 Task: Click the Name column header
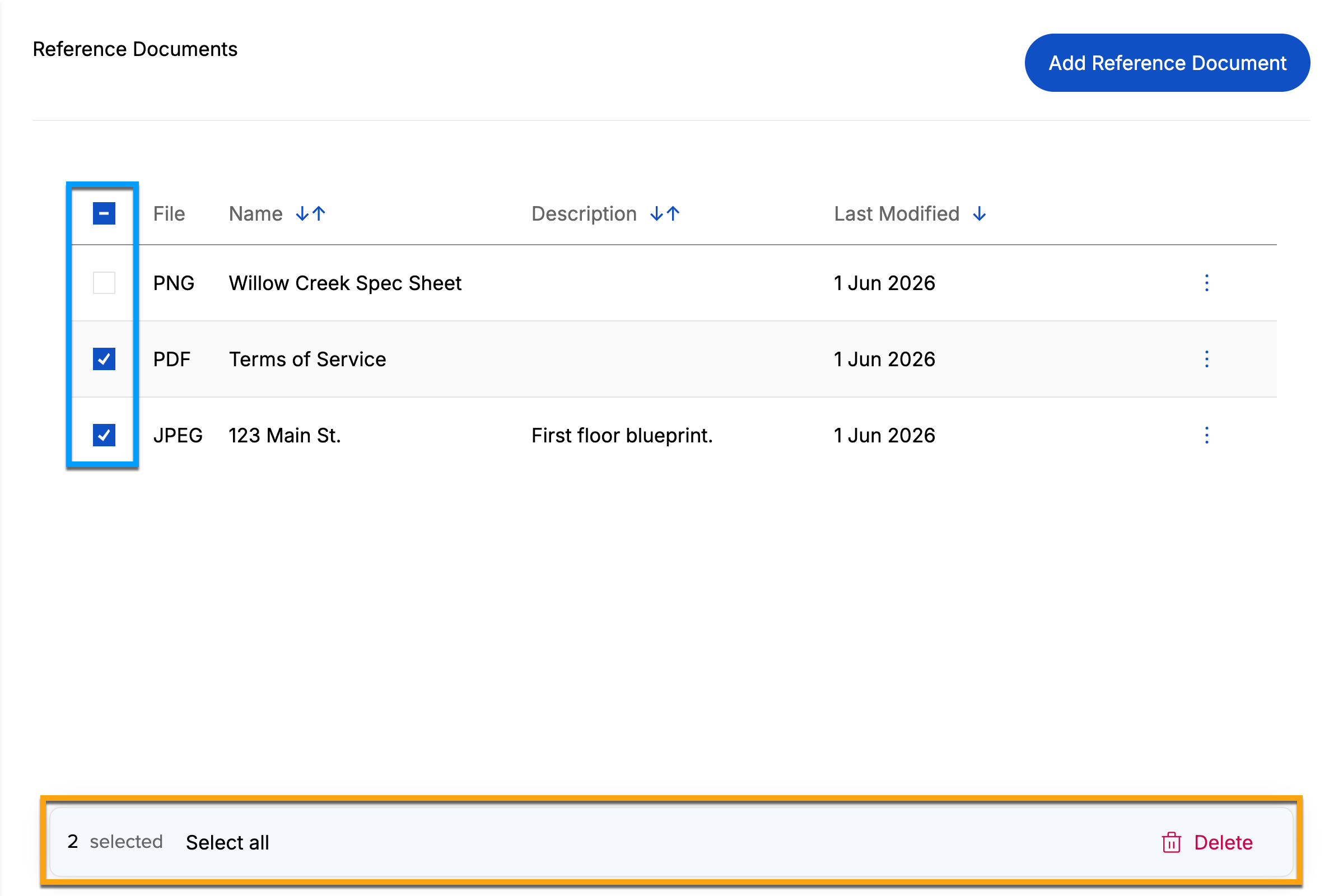(255, 214)
